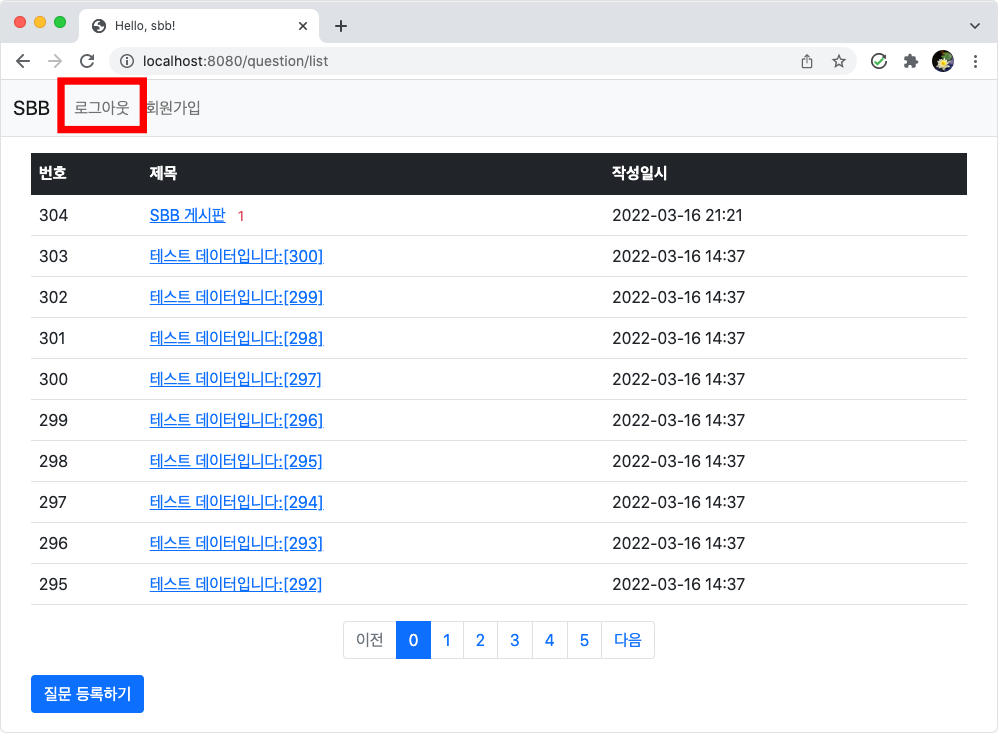This screenshot has width=998, height=733.
Task: Open 테스트 데이터입니다:[298] link
Action: (x=236, y=338)
